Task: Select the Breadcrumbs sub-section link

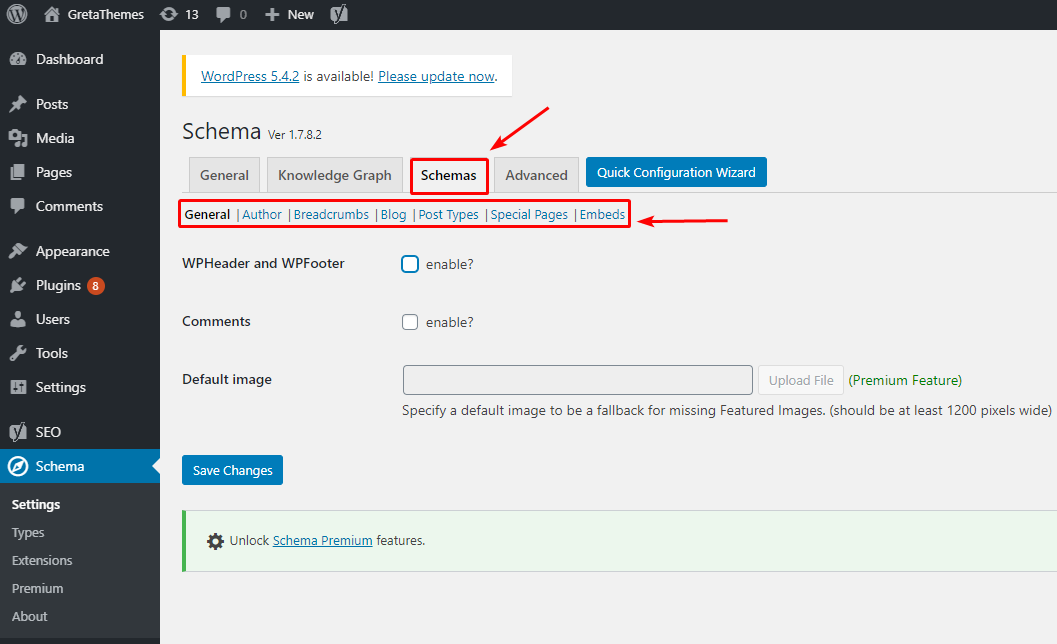Action: coord(331,214)
